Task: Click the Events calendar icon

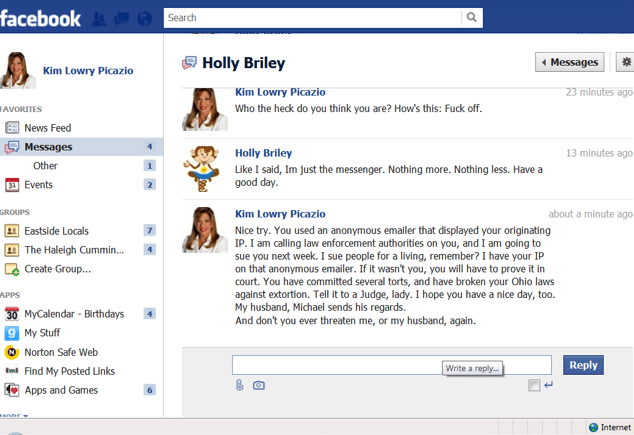Action: [12, 185]
